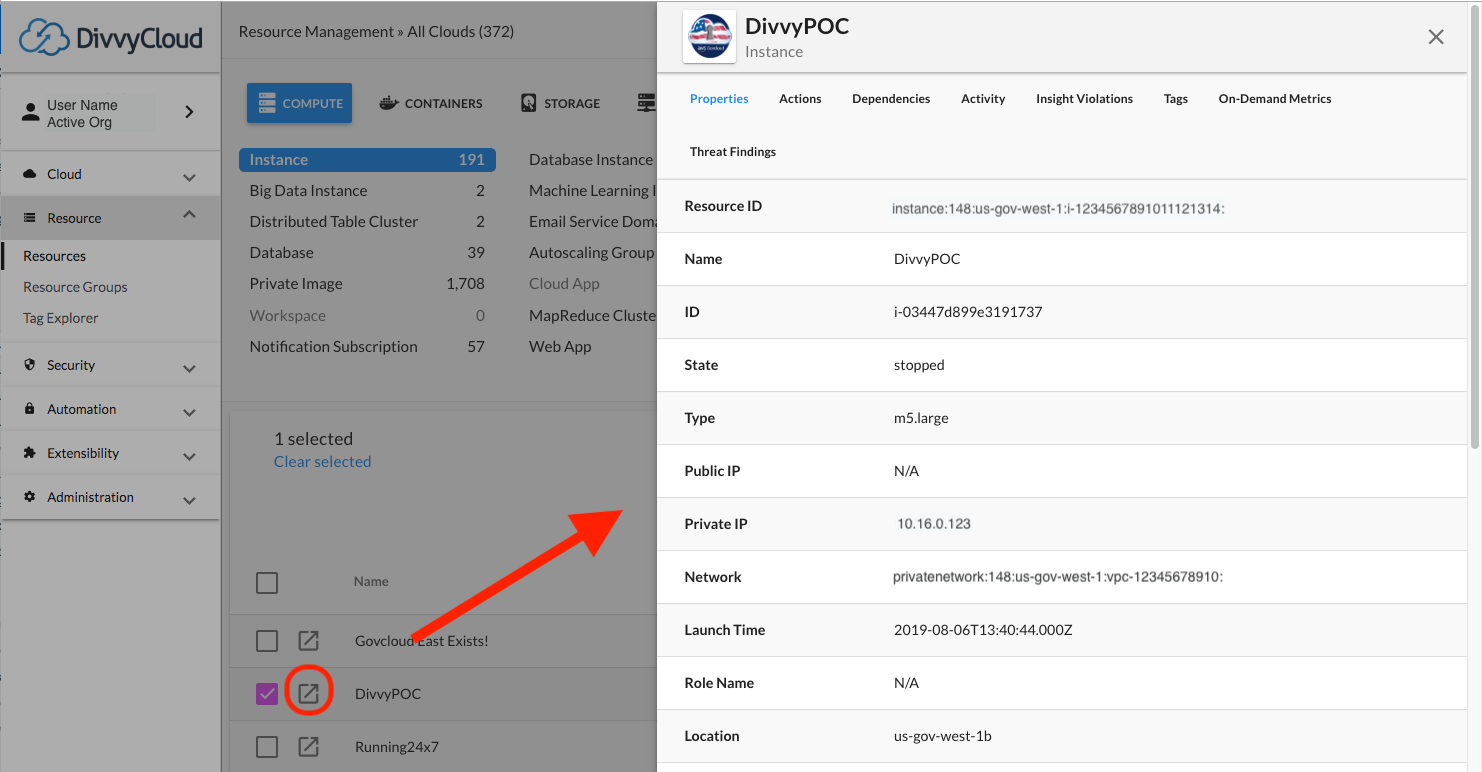This screenshot has width=1482, height=772.
Task: Close the DivvyPOC details panel
Action: [1436, 37]
